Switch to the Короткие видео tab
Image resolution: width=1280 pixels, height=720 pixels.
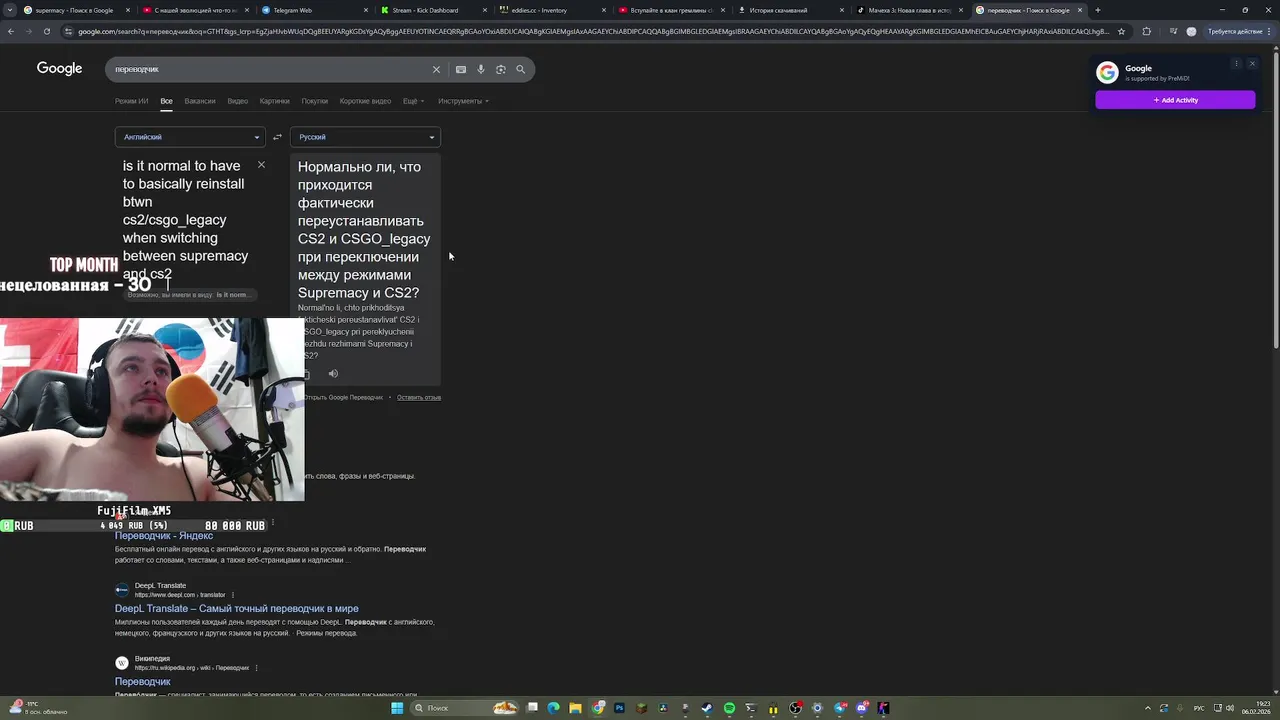click(x=365, y=101)
